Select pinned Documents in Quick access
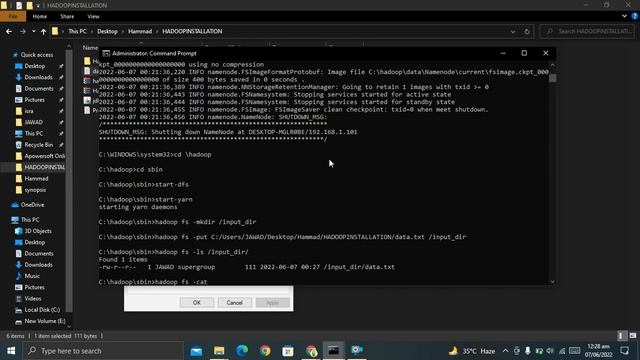Image resolution: width=640 pixels, height=360 pixels. (x=39, y=89)
